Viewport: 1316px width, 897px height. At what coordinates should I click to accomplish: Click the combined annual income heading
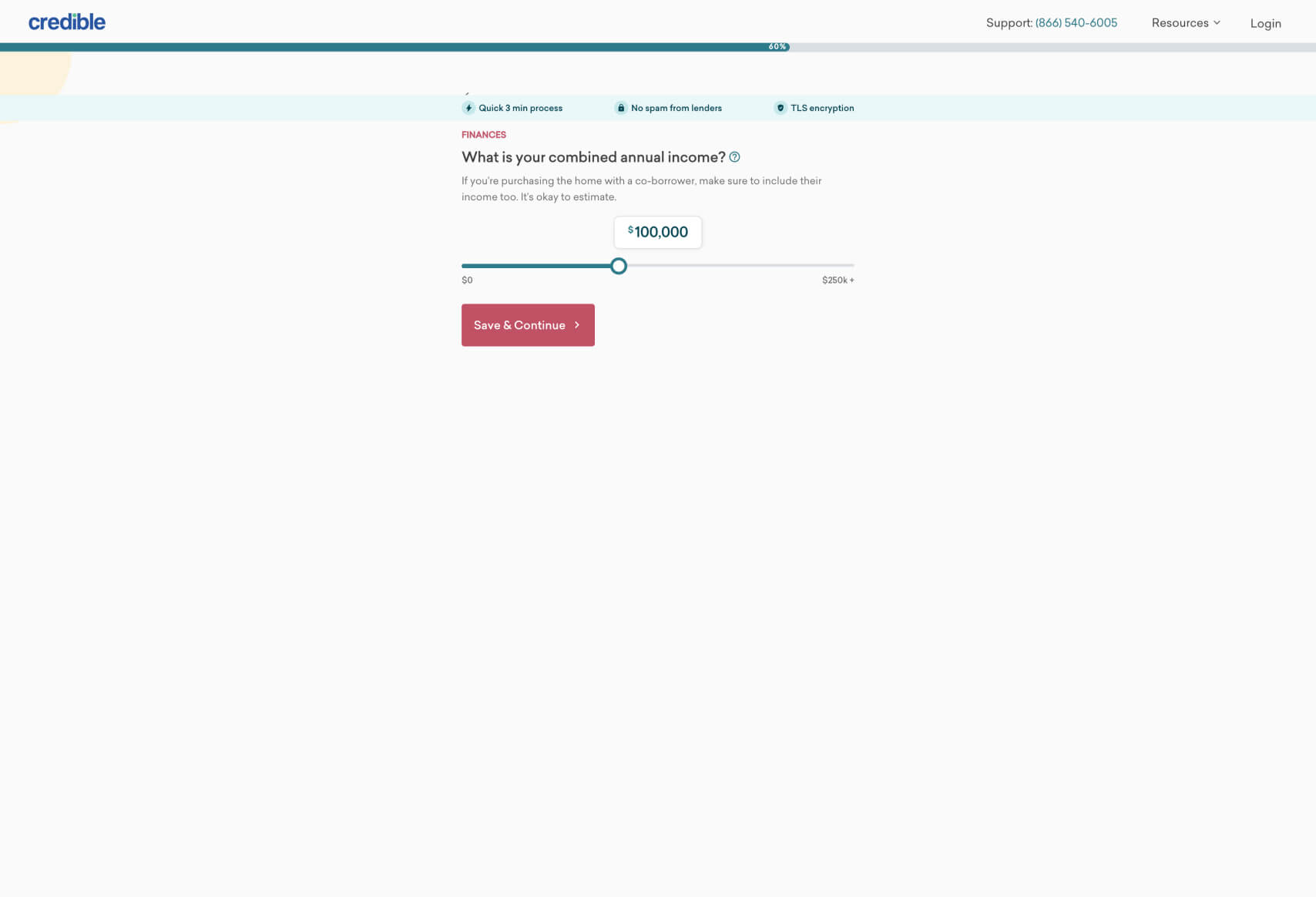tap(593, 157)
